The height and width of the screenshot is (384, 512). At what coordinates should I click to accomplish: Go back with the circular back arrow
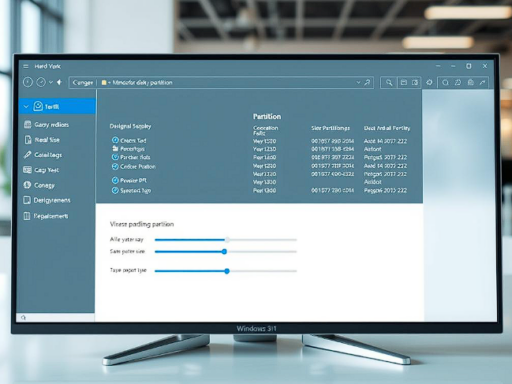28,82
